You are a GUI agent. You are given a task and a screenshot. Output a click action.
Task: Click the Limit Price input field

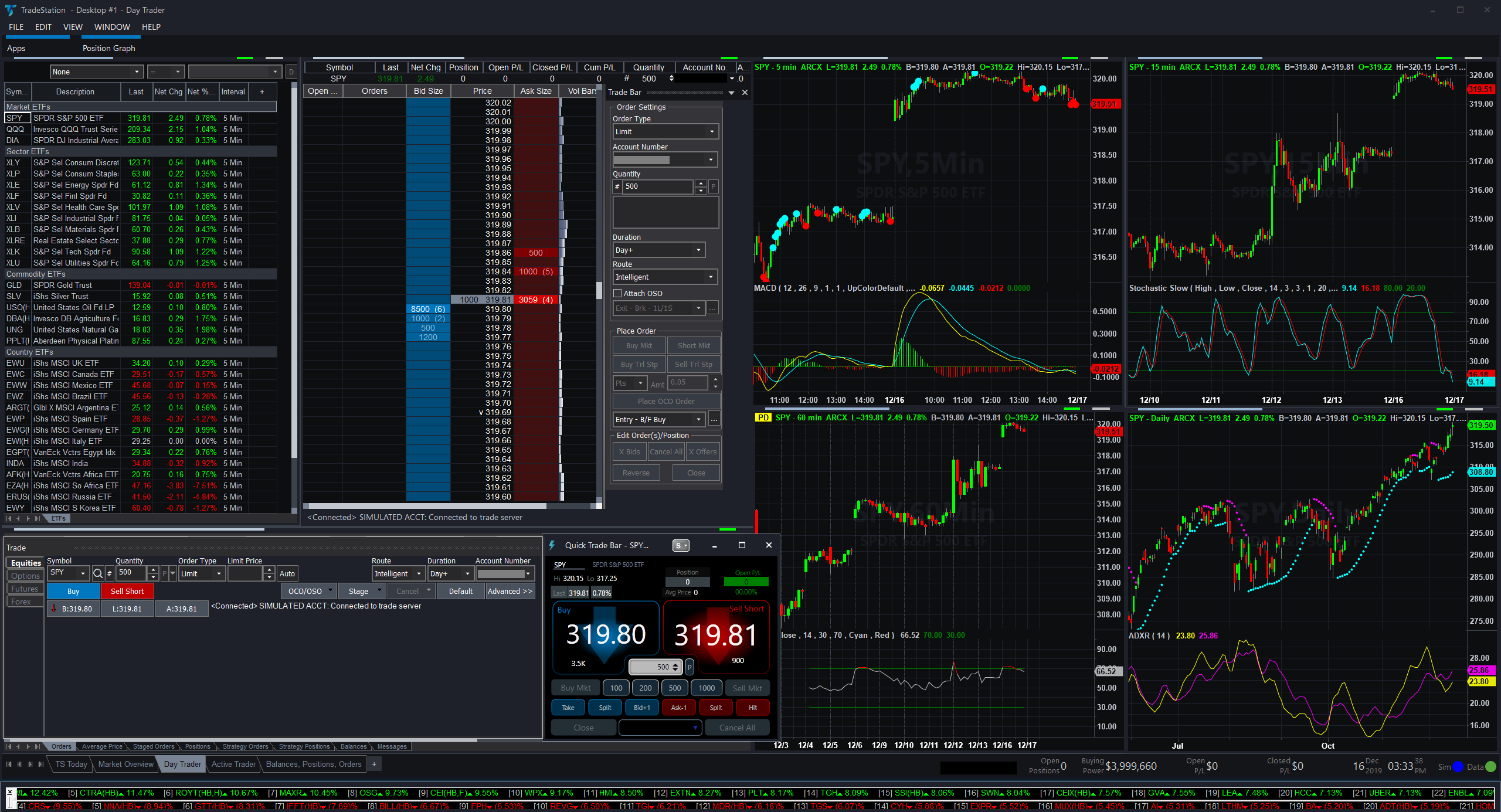coord(245,573)
